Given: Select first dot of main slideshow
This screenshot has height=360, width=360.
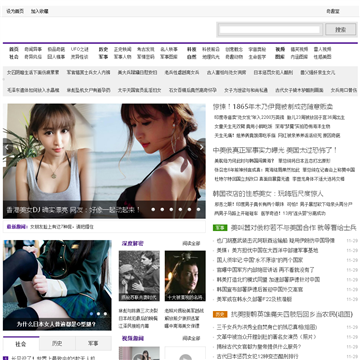Looking at the screenshot, I should [x=153, y=210].
